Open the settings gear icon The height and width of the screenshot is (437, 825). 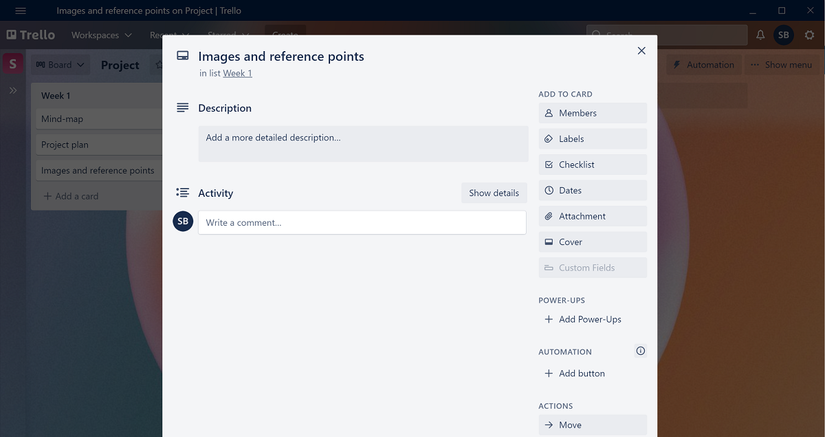(809, 35)
